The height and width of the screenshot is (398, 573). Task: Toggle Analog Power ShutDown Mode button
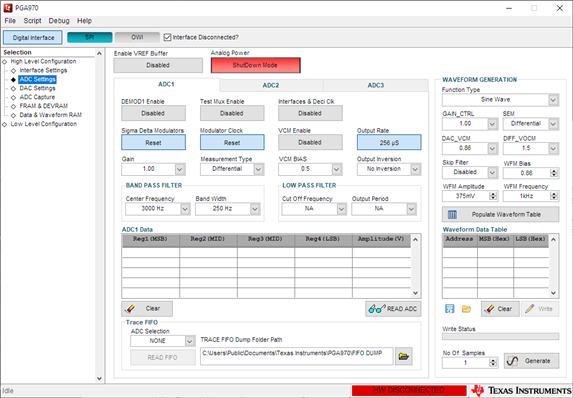(255, 65)
